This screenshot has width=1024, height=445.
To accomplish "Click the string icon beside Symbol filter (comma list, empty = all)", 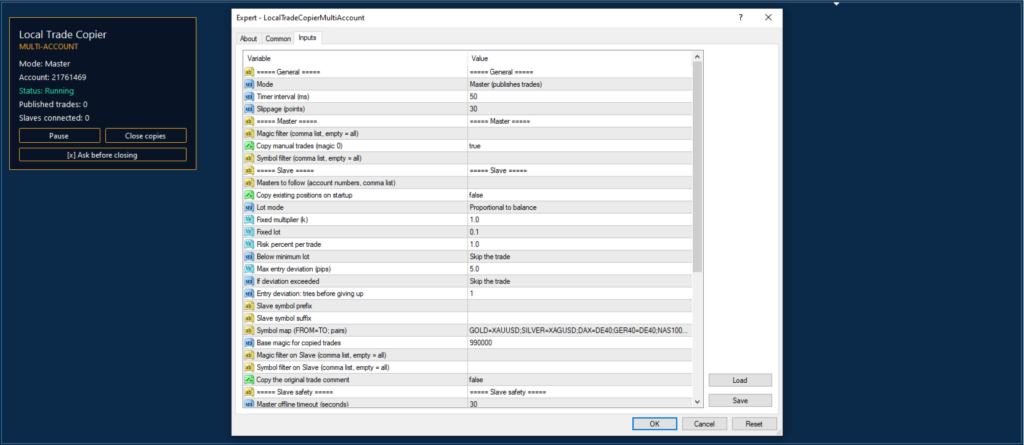I will tap(249, 158).
